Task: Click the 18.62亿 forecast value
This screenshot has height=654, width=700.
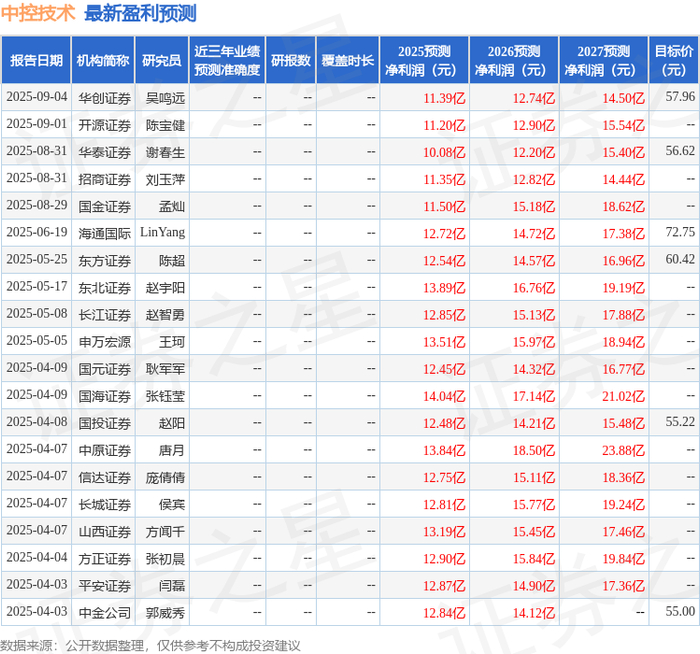Action: pos(624,207)
